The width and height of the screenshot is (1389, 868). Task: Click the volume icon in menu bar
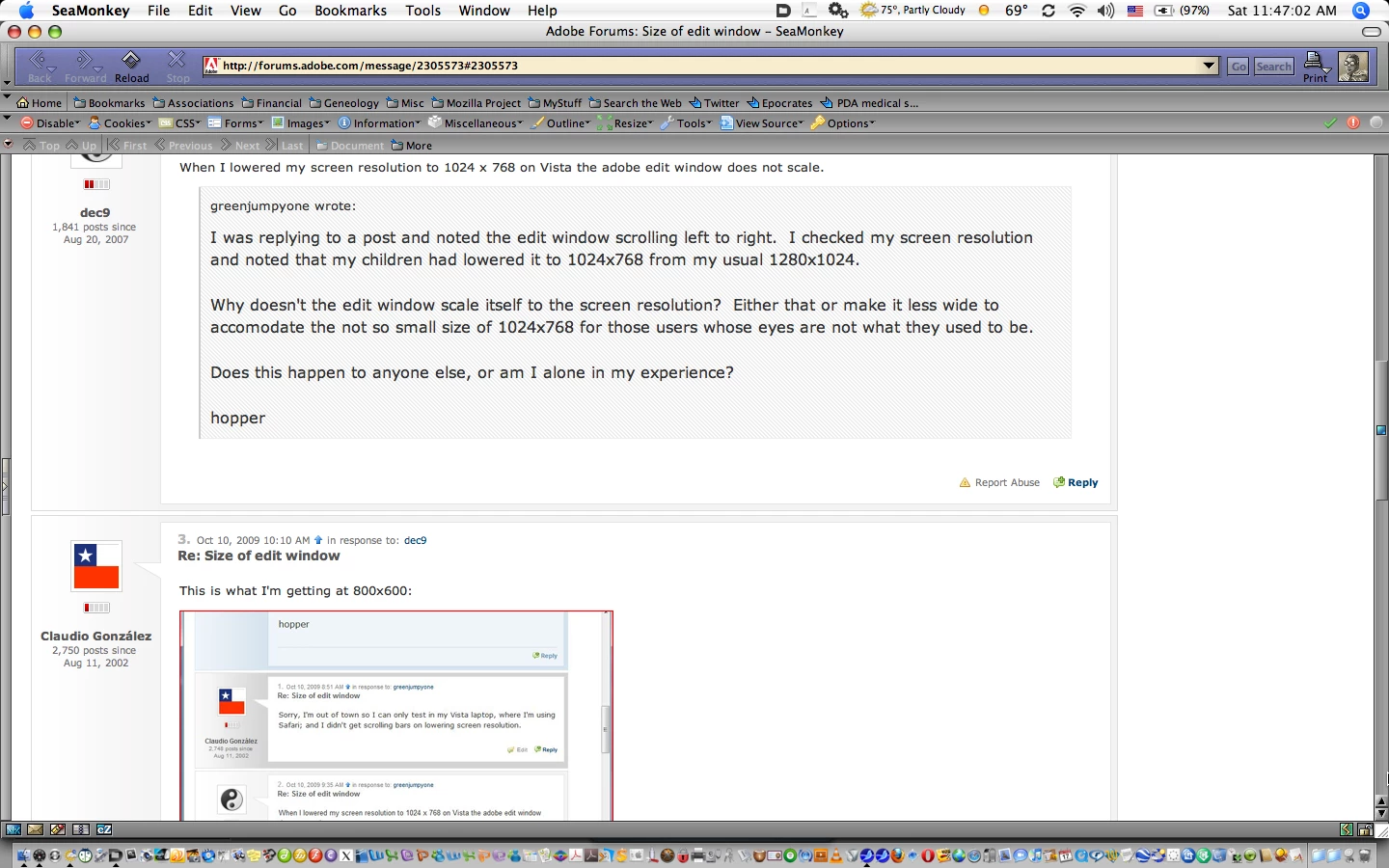[1106, 11]
